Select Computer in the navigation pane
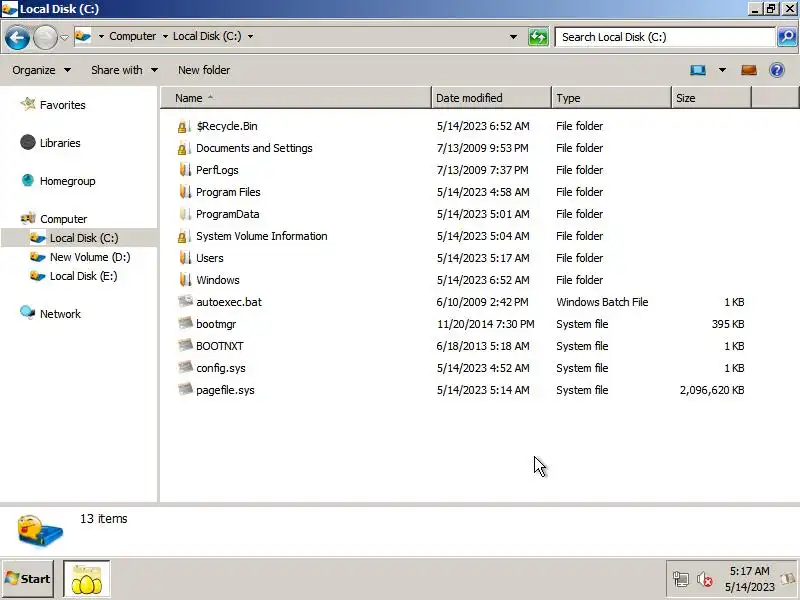 63,219
